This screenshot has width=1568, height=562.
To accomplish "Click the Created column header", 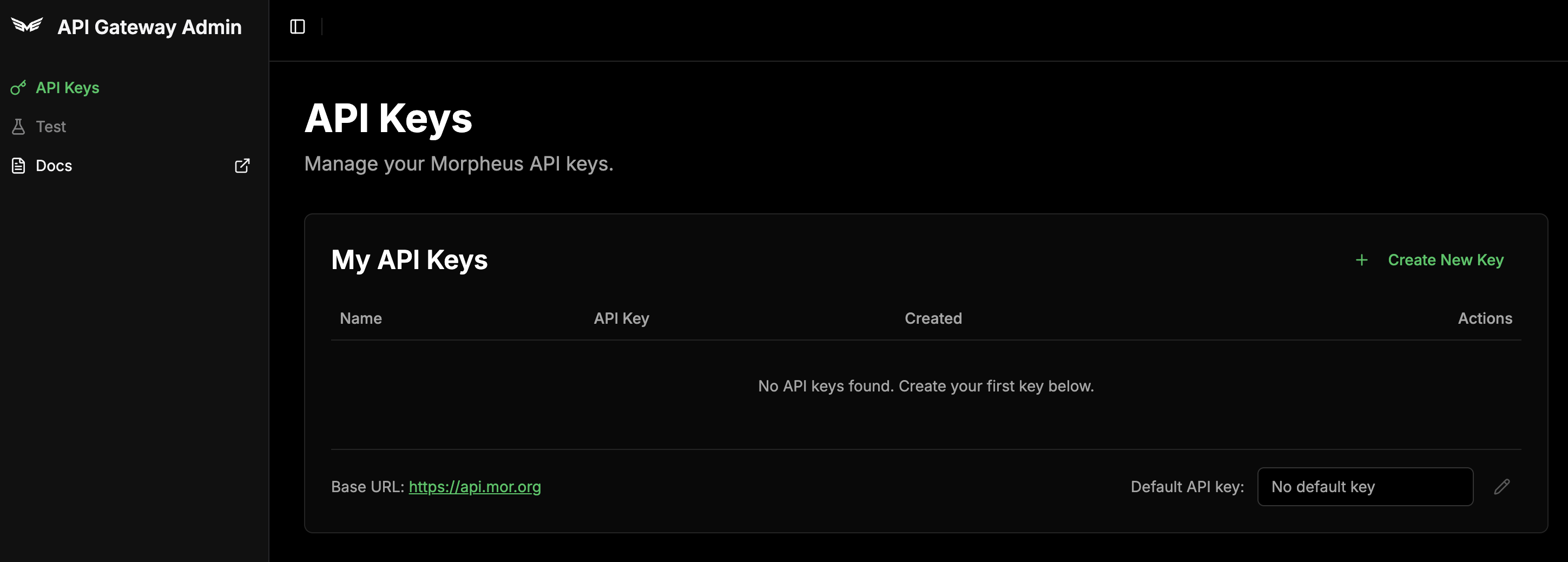I will click(933, 318).
